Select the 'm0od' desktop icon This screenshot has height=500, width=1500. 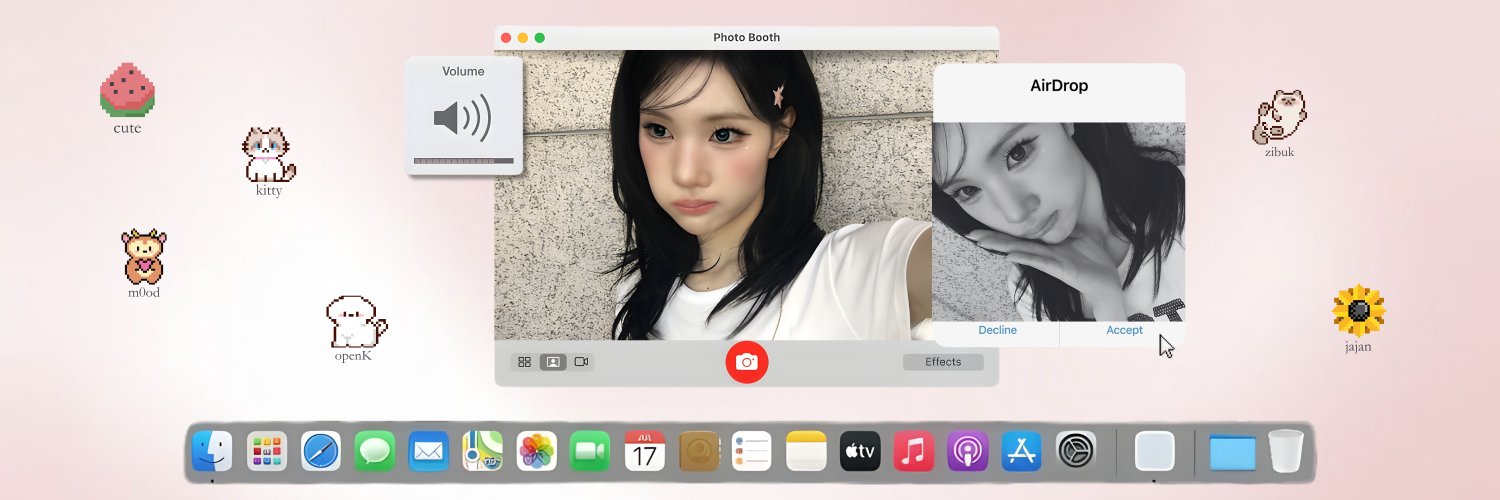click(x=144, y=257)
